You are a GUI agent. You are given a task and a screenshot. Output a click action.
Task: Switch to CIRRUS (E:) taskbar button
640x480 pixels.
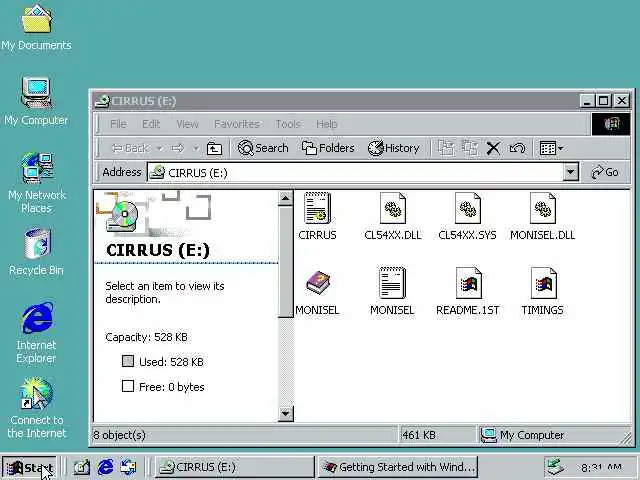click(235, 467)
